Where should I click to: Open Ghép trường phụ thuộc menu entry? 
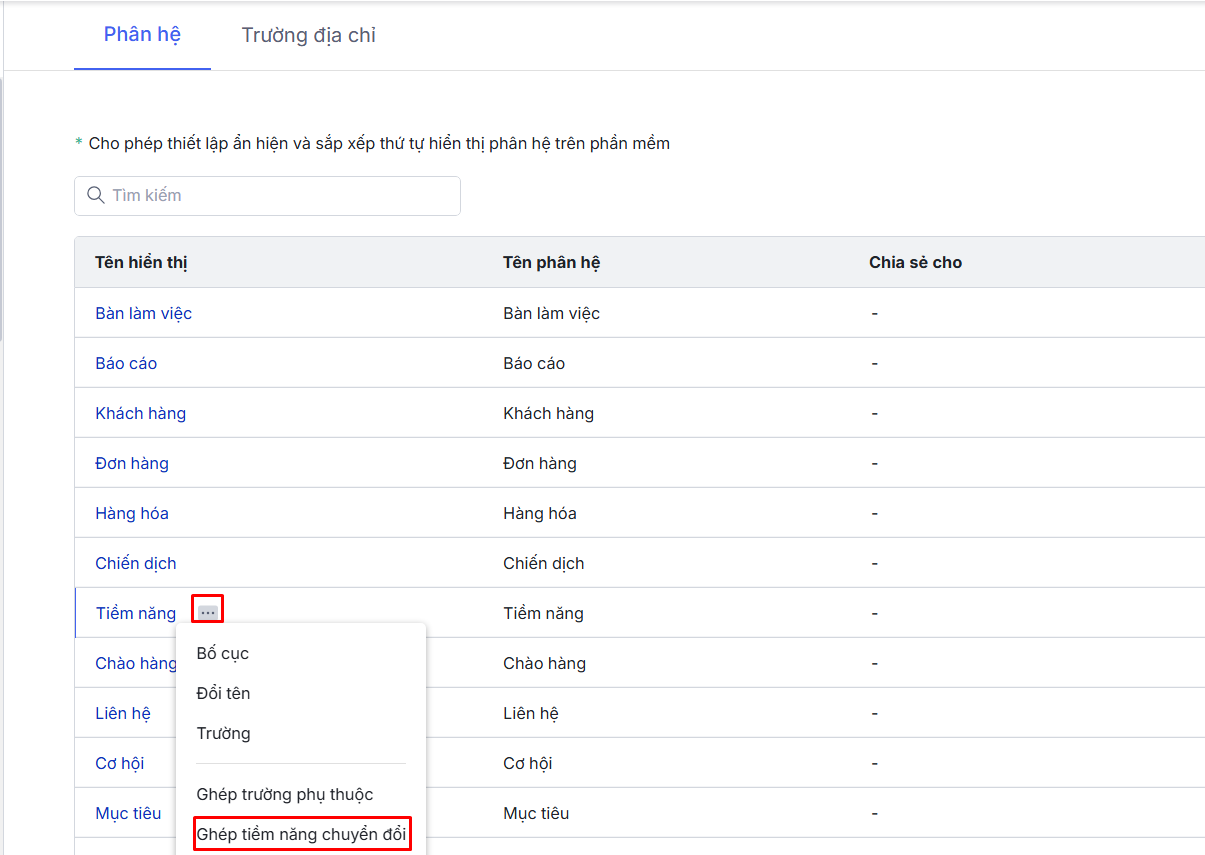(285, 794)
